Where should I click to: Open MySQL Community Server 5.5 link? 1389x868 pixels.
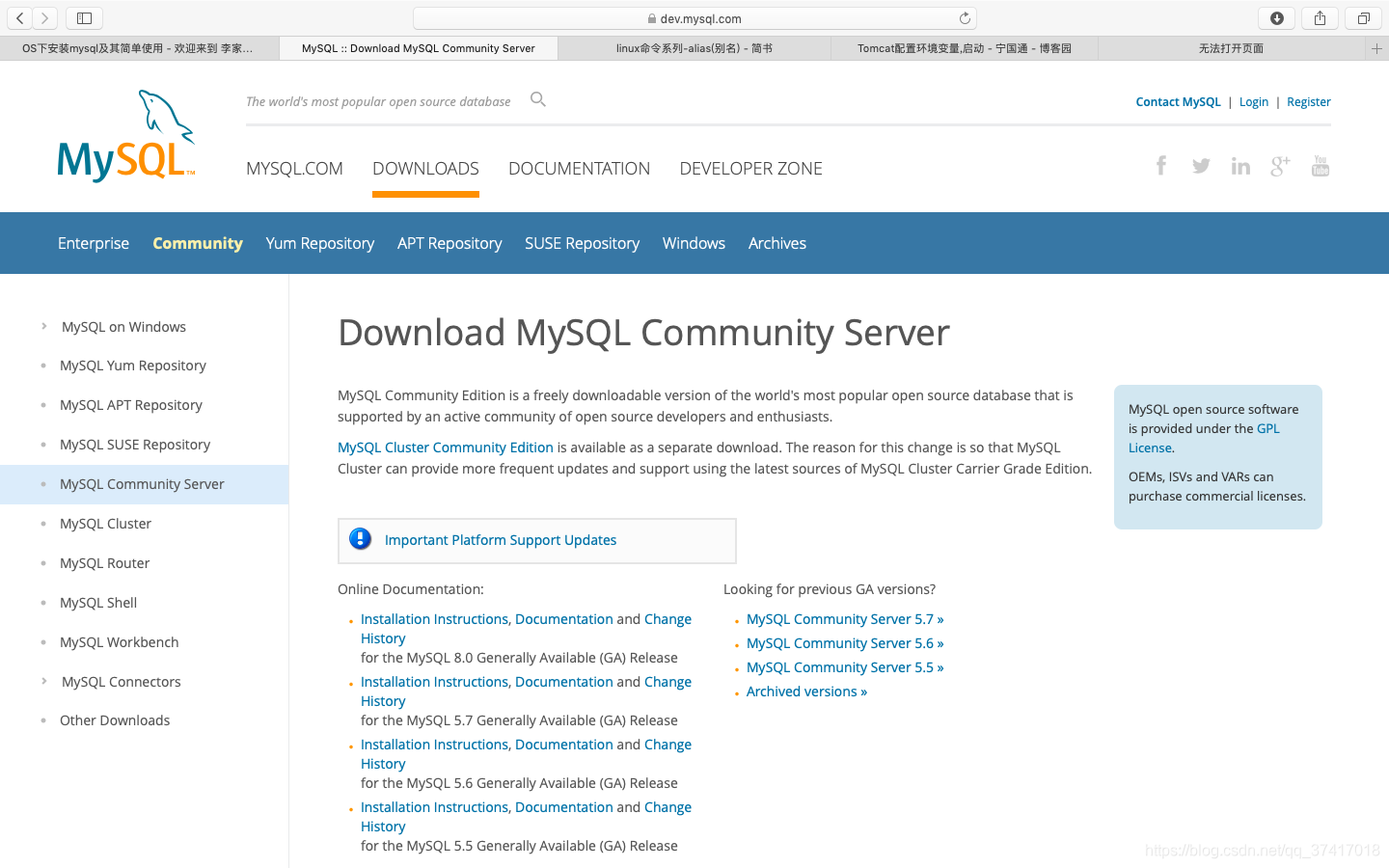point(845,667)
